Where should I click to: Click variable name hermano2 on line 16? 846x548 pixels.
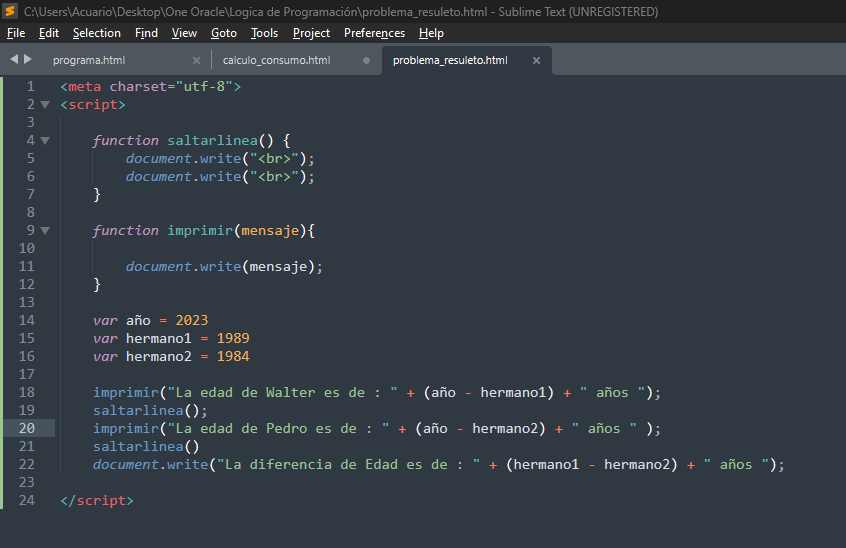click(x=159, y=357)
